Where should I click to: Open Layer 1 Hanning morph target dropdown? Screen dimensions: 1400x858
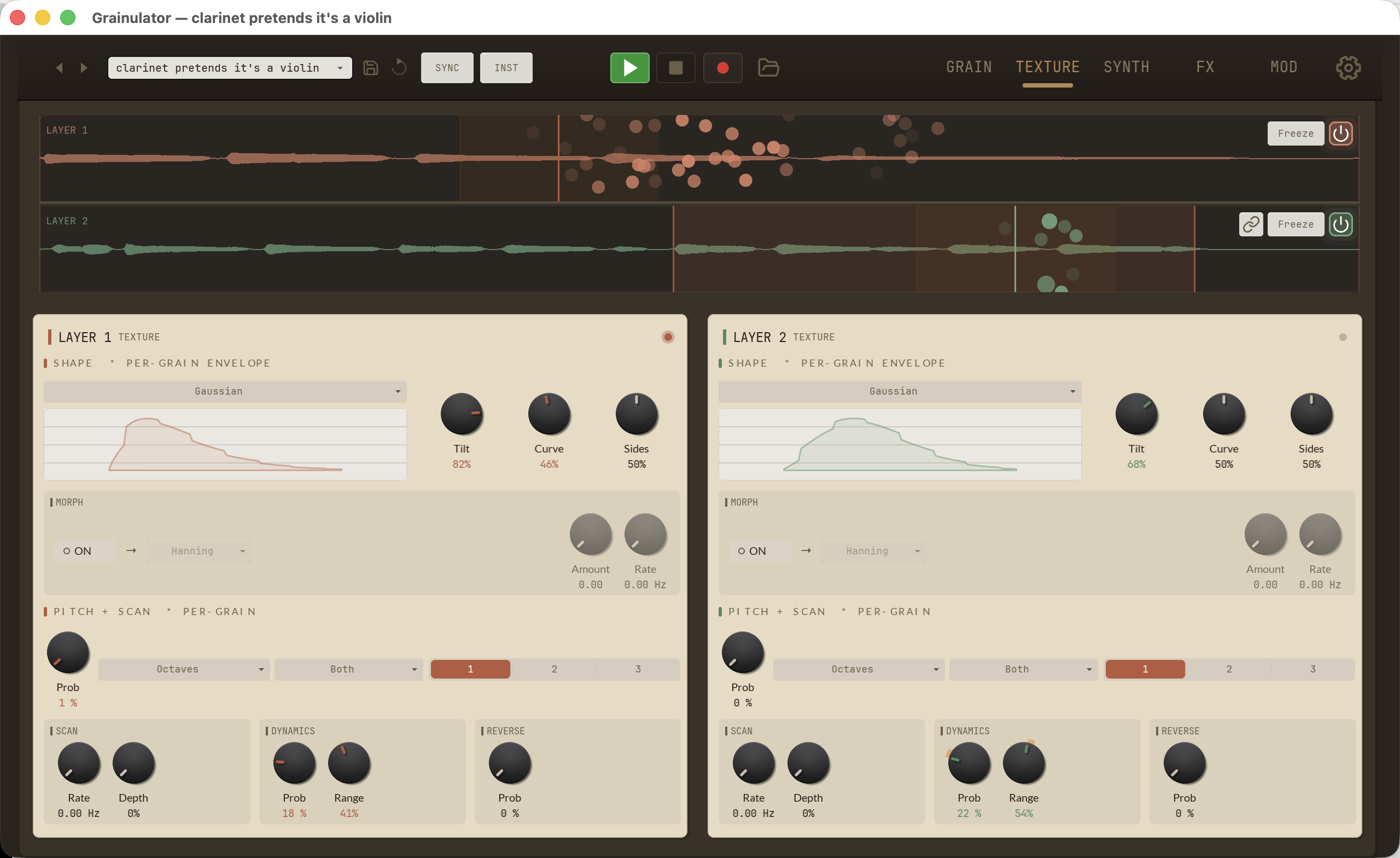[x=199, y=551]
